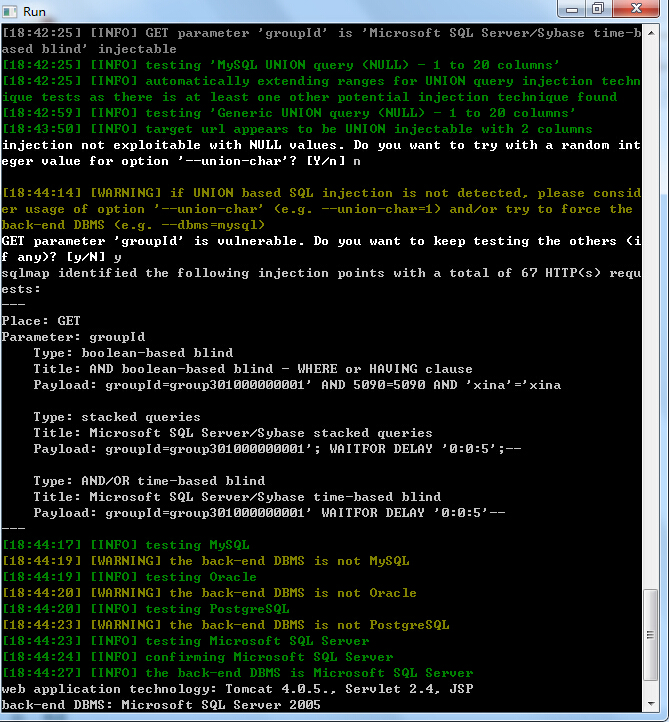Click 'sqlmap identified the following injection points' line
Image resolution: width=669 pixels, height=722 pixels.
321,281
